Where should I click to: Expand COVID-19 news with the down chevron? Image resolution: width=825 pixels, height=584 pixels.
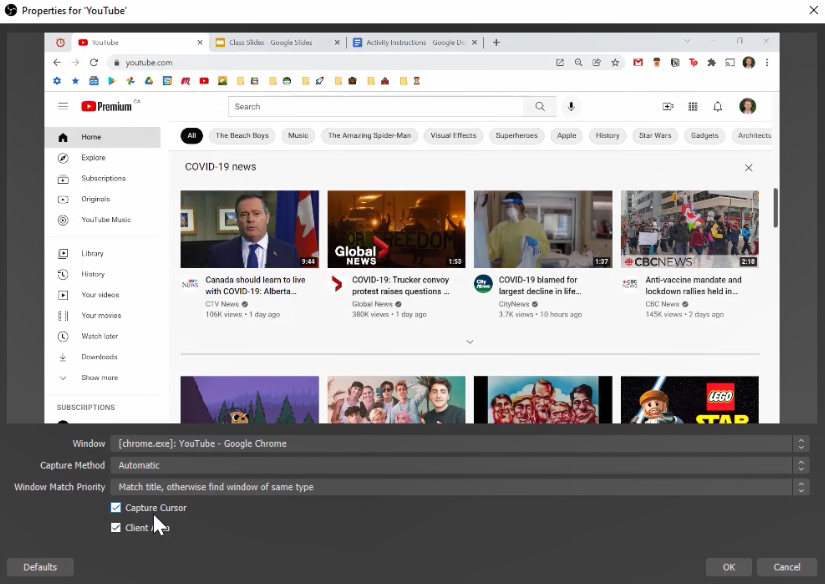470,342
